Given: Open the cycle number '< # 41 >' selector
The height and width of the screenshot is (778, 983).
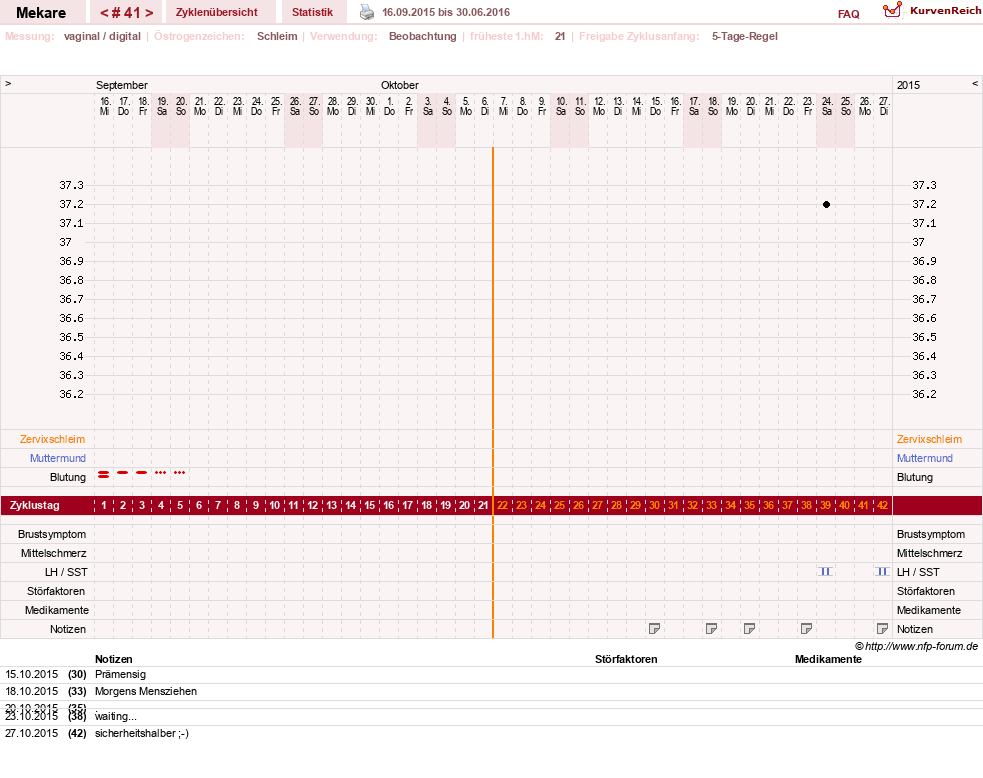Looking at the screenshot, I should tap(127, 13).
